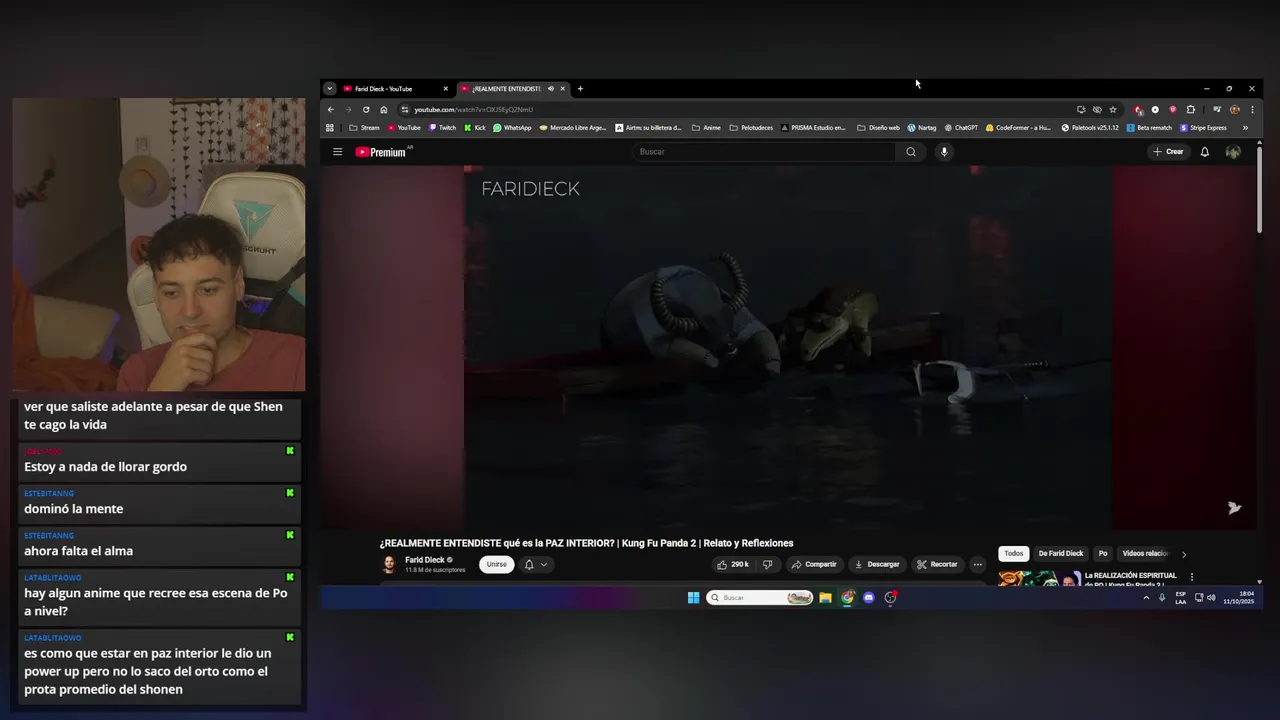Click the Unirse button
This screenshot has height=720, width=1280.
point(497,564)
